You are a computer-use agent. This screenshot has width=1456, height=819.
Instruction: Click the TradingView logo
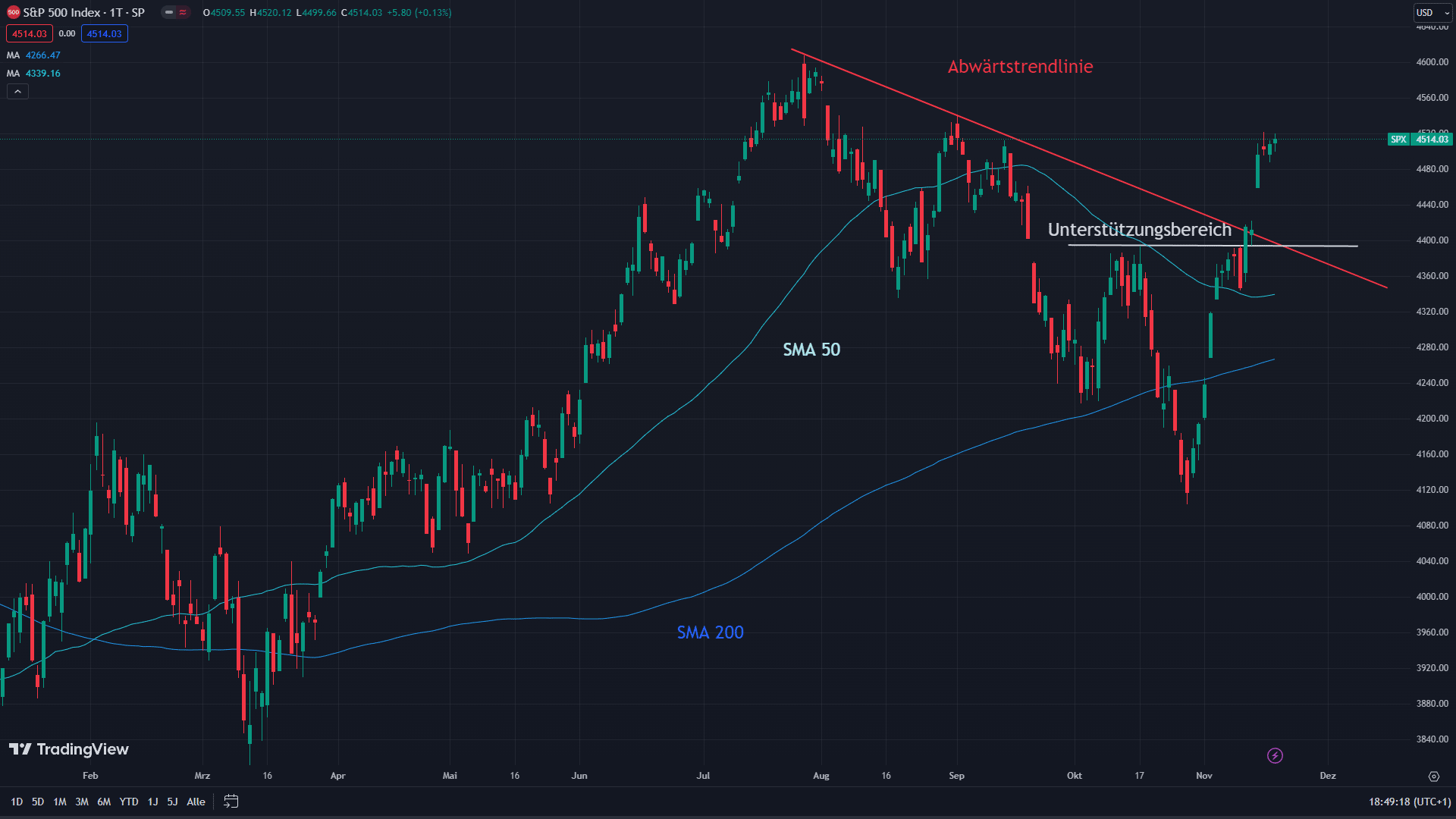coord(69,749)
